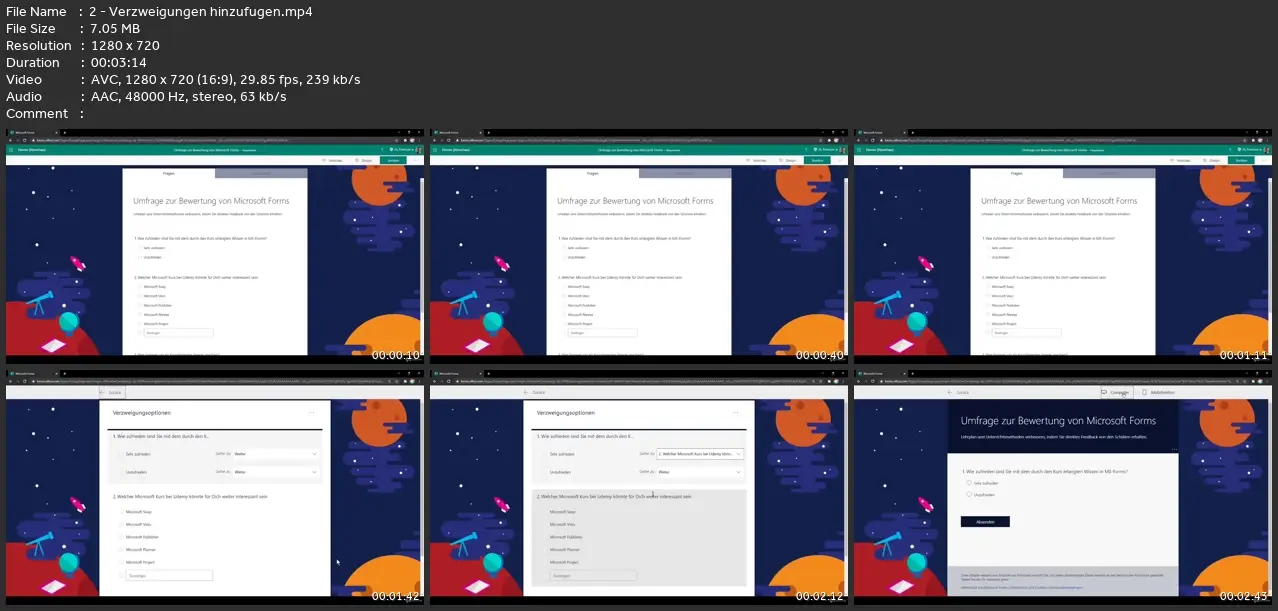
Task: Check Microsoft Visio in 00:00:10 frame
Action: (140, 296)
